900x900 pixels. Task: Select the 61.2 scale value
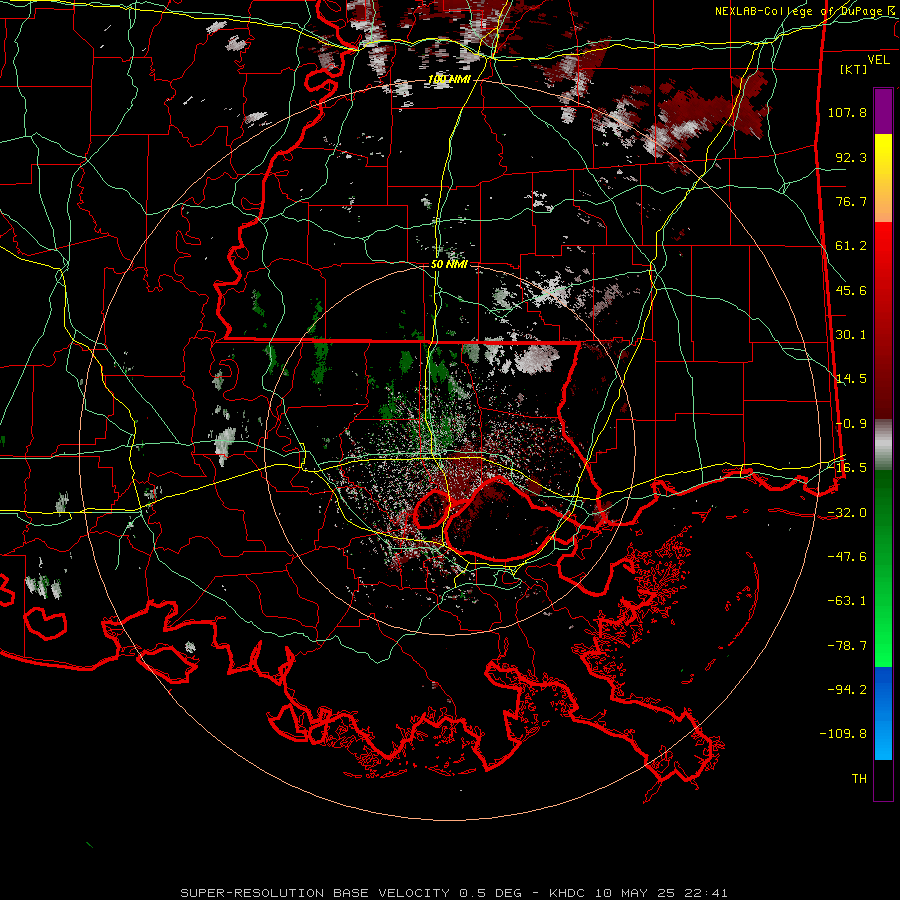851,246
